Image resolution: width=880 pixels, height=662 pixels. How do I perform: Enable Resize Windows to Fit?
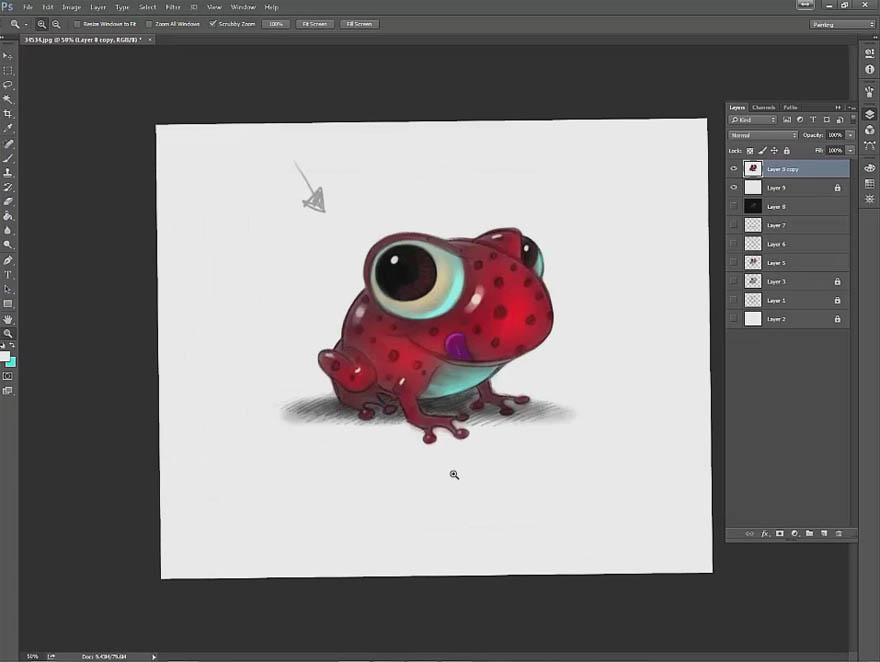(x=77, y=24)
